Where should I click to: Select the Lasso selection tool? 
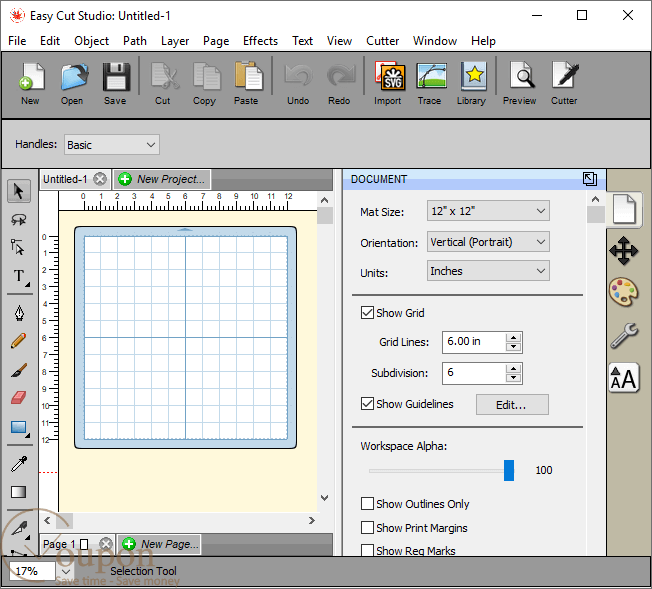coord(19,219)
